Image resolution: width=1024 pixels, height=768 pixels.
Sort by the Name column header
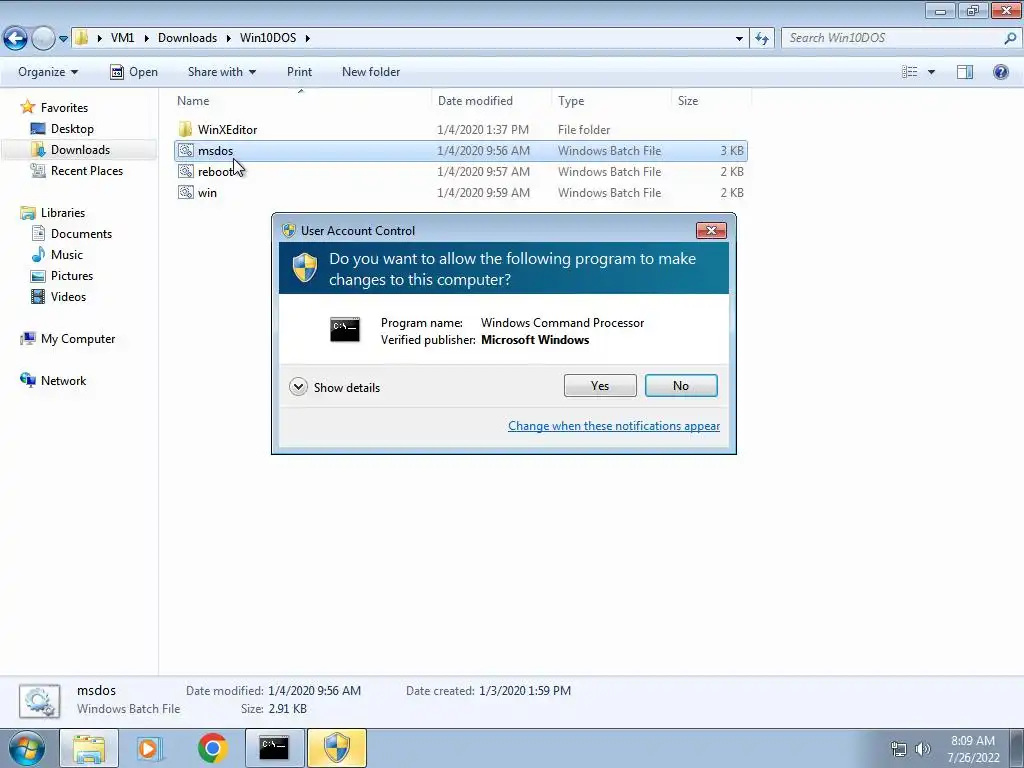tap(302, 101)
